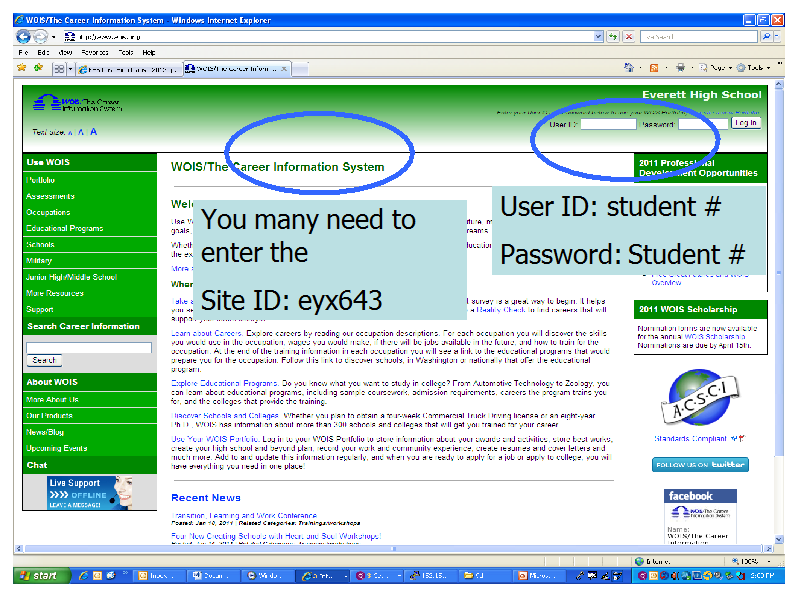Click the career search text box
Screen dimensions: 800x600
(x=89, y=347)
